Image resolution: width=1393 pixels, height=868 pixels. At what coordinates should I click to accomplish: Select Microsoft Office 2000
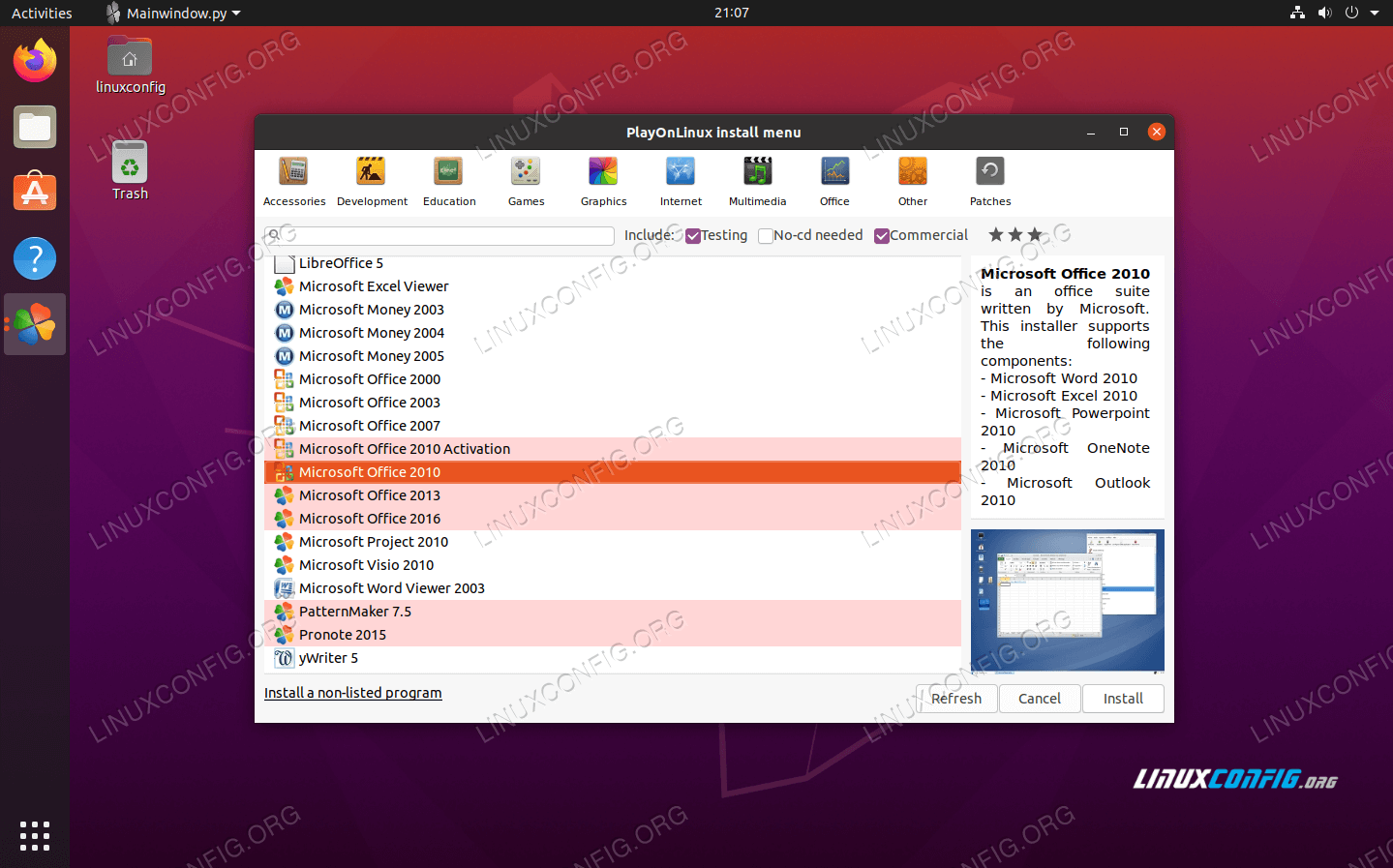pyautogui.click(x=613, y=379)
